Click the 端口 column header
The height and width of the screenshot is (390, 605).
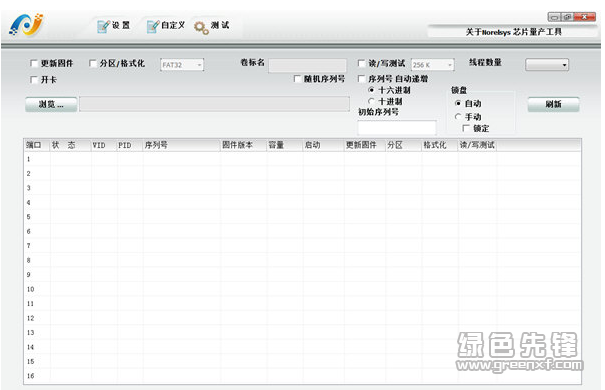pos(37,145)
